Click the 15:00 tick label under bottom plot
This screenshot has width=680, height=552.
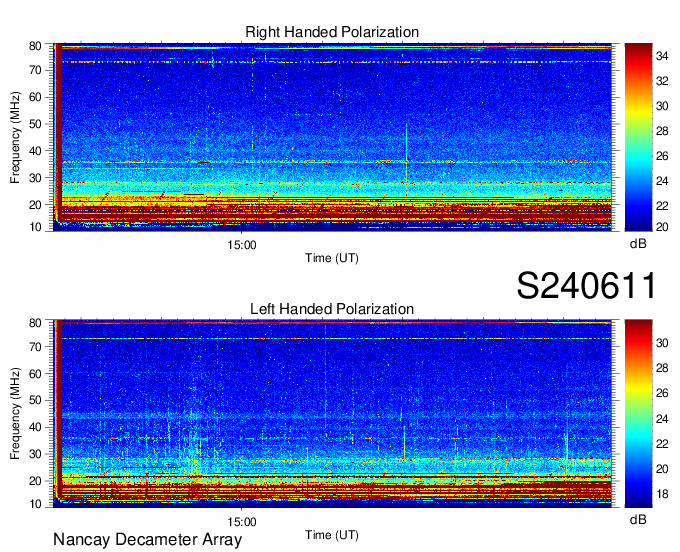pos(242,522)
